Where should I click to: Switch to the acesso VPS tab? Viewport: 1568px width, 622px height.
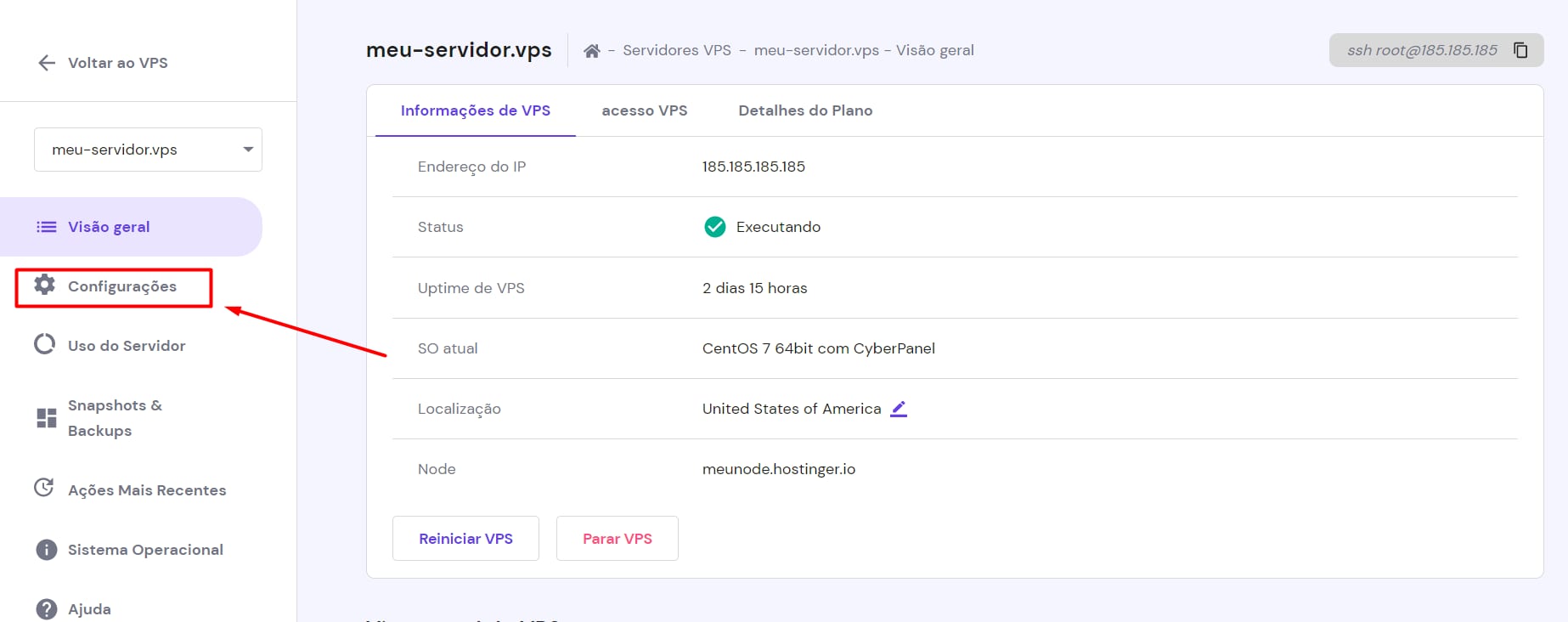(x=644, y=110)
